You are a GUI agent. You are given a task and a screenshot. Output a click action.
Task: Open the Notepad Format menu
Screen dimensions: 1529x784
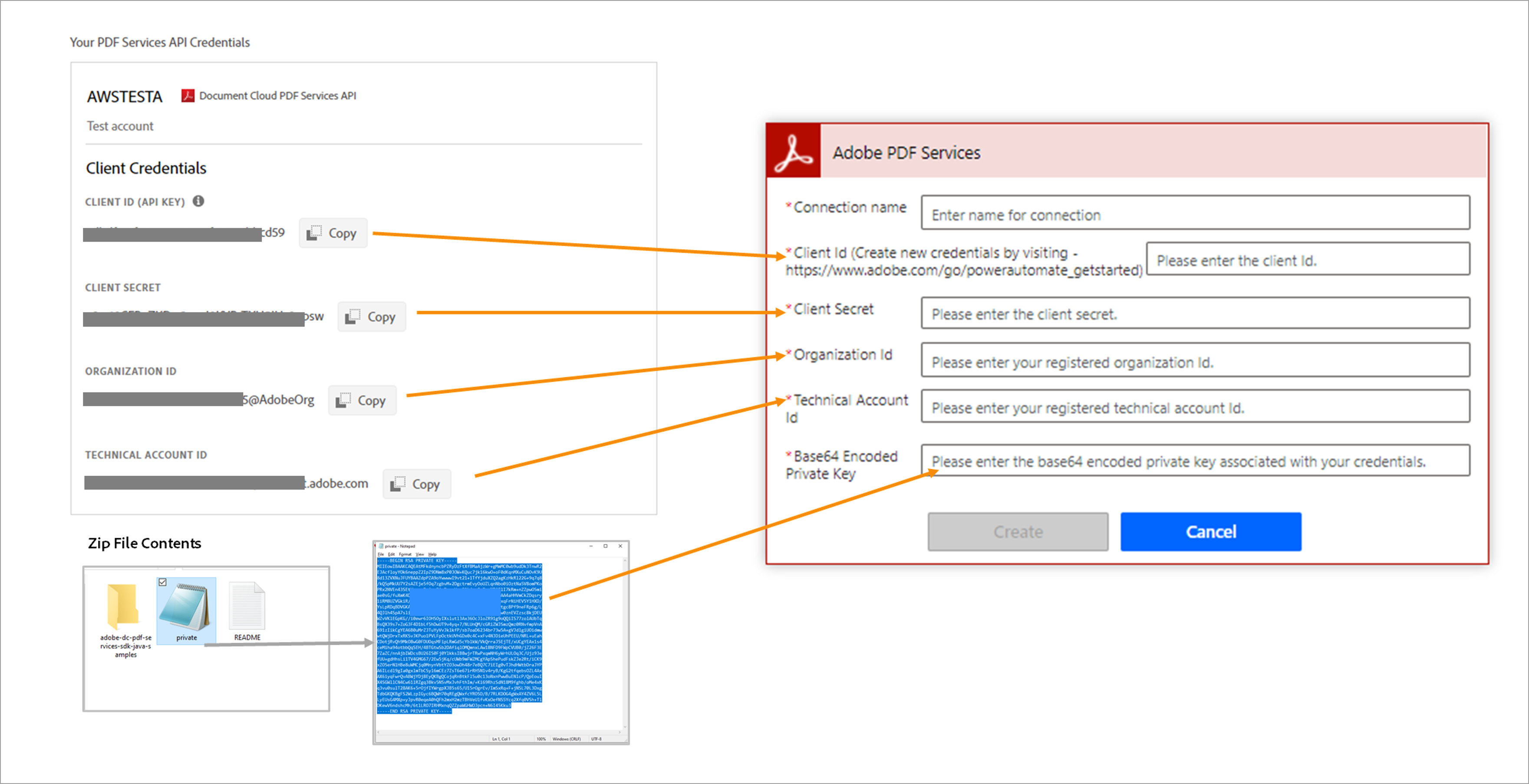click(x=405, y=554)
